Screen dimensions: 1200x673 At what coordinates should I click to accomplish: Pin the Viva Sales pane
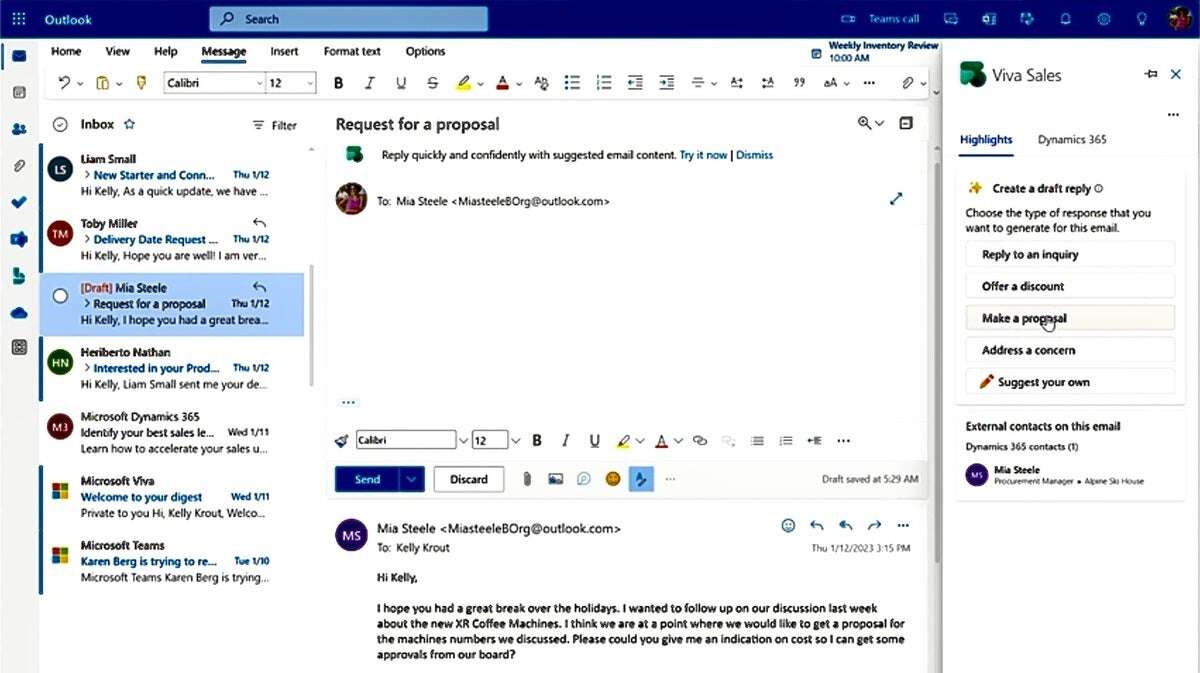[1152, 73]
